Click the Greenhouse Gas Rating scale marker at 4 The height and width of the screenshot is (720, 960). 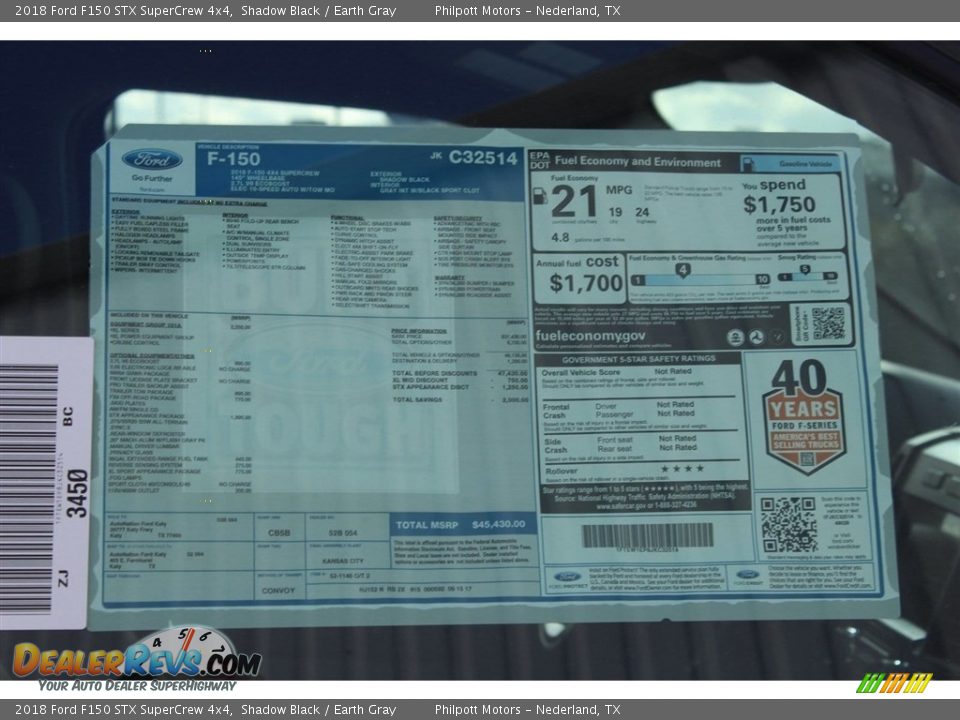[x=682, y=268]
